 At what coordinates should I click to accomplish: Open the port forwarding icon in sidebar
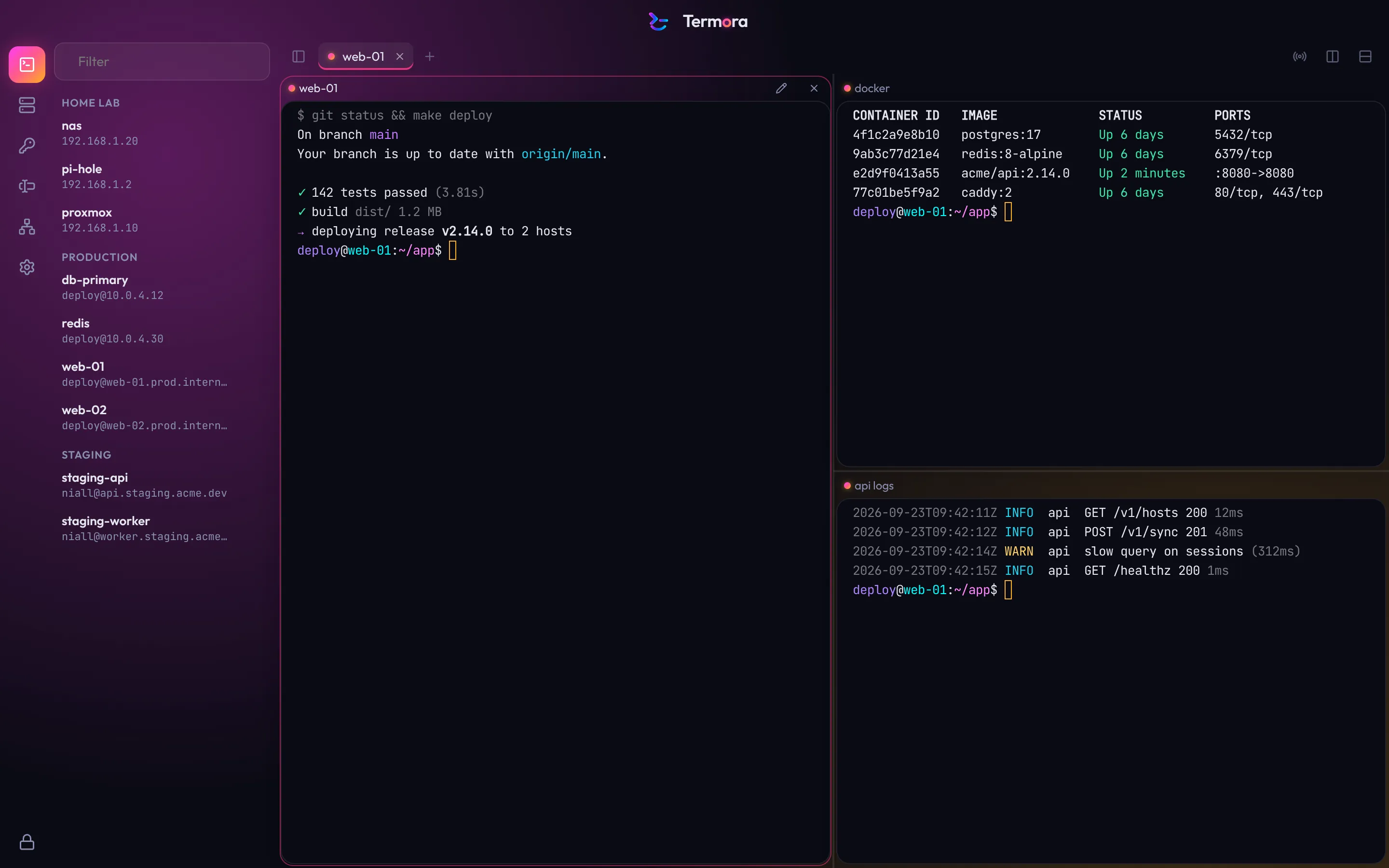point(27,186)
